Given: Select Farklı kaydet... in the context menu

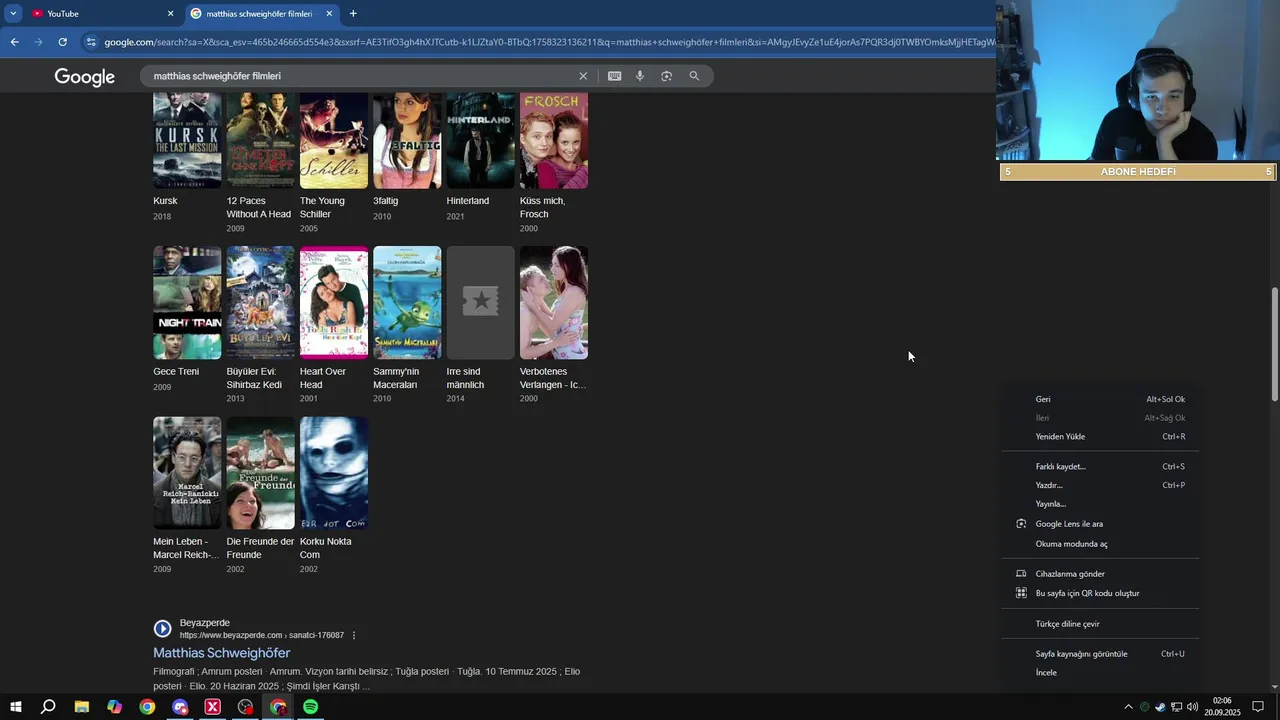Looking at the screenshot, I should pos(1100,467).
